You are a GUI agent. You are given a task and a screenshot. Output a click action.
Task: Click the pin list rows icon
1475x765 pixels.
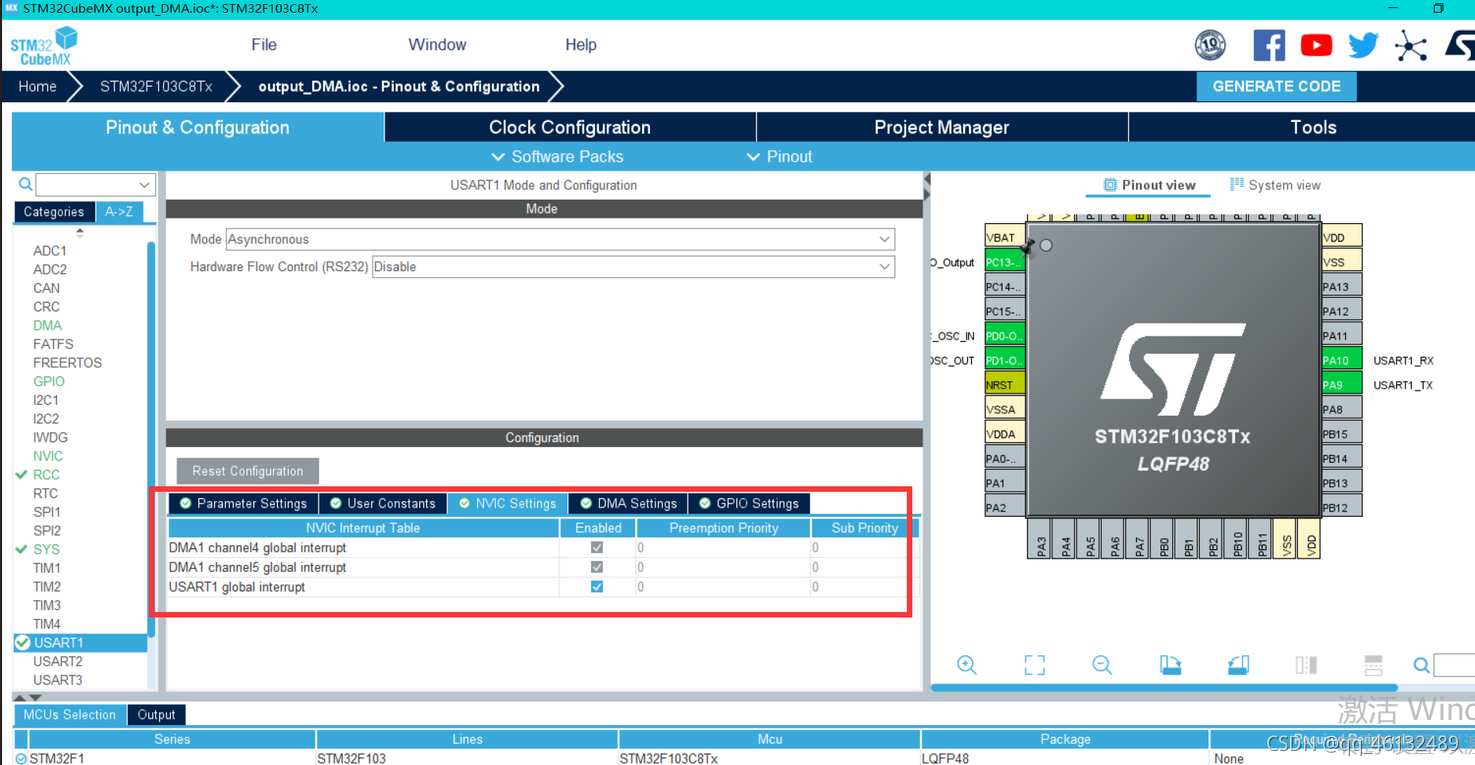pyautogui.click(x=1373, y=665)
